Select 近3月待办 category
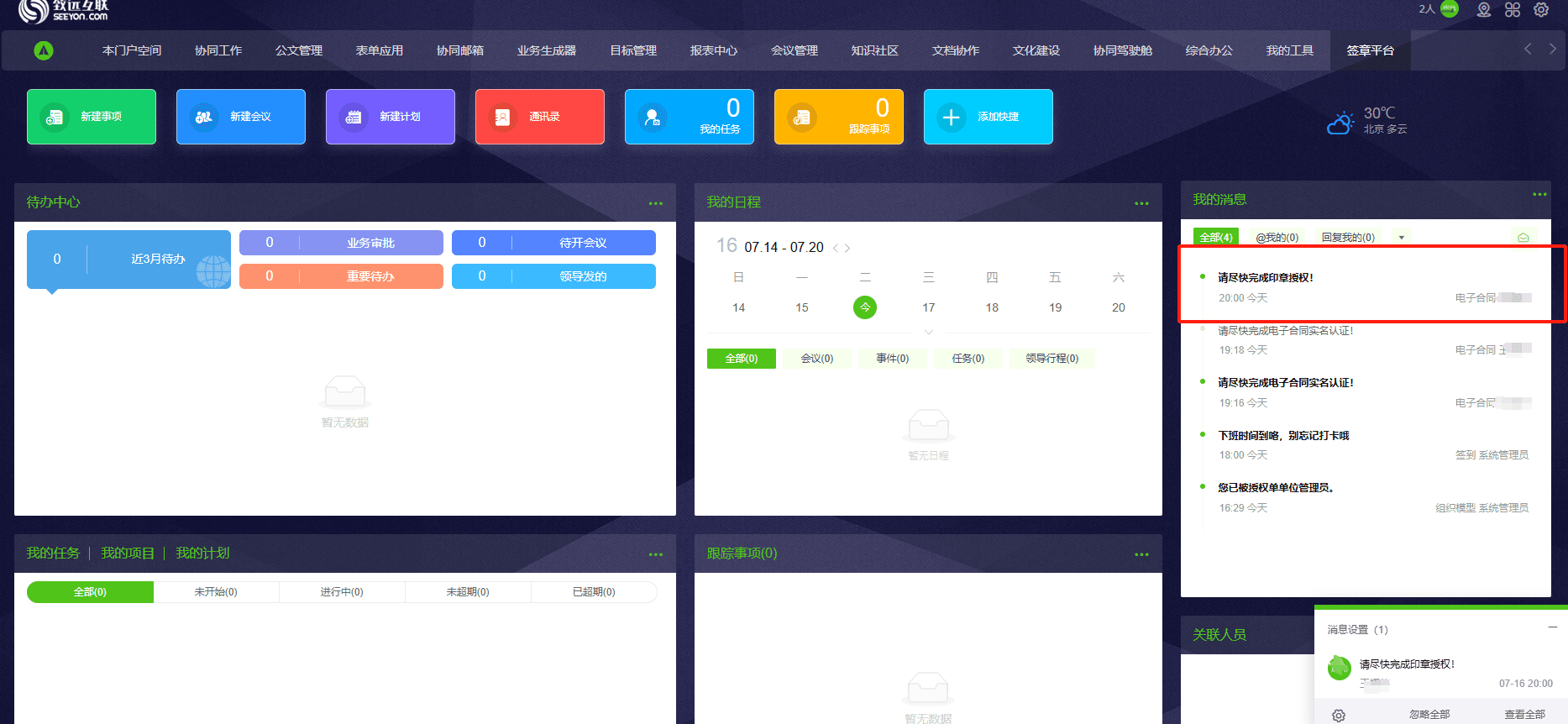The height and width of the screenshot is (724, 1568). pos(128,260)
